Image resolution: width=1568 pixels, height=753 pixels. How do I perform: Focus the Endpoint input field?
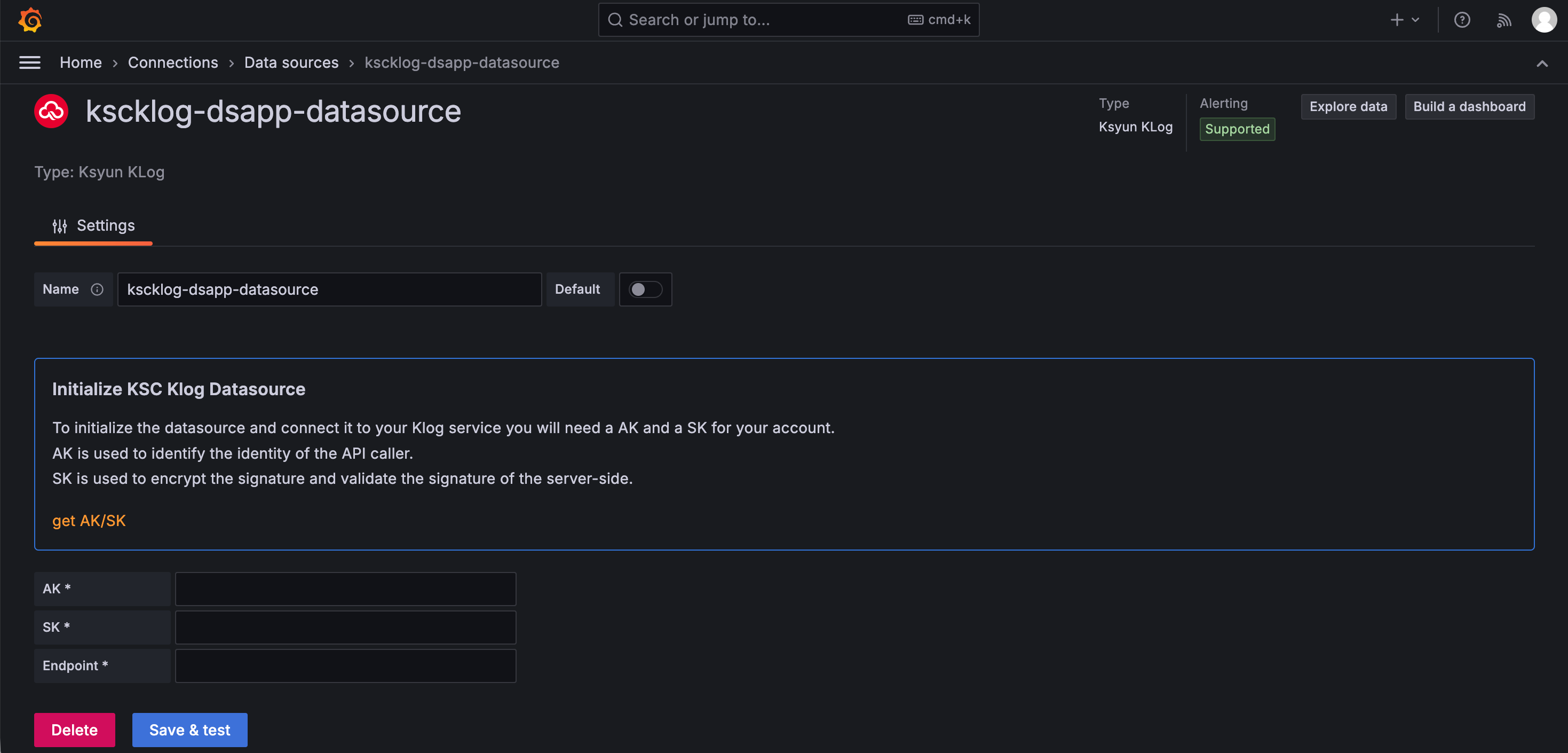coord(346,665)
